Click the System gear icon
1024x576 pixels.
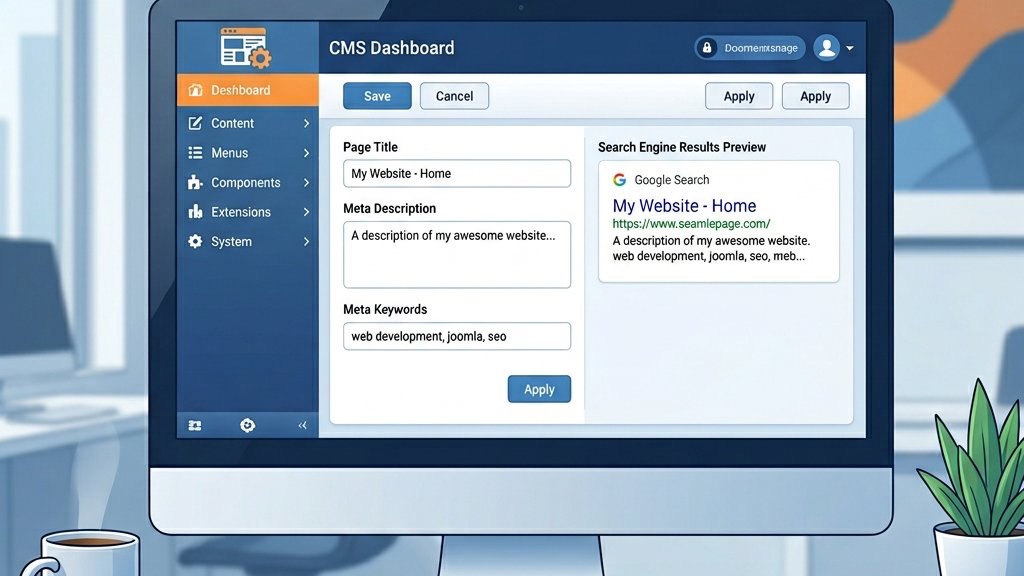coord(195,242)
